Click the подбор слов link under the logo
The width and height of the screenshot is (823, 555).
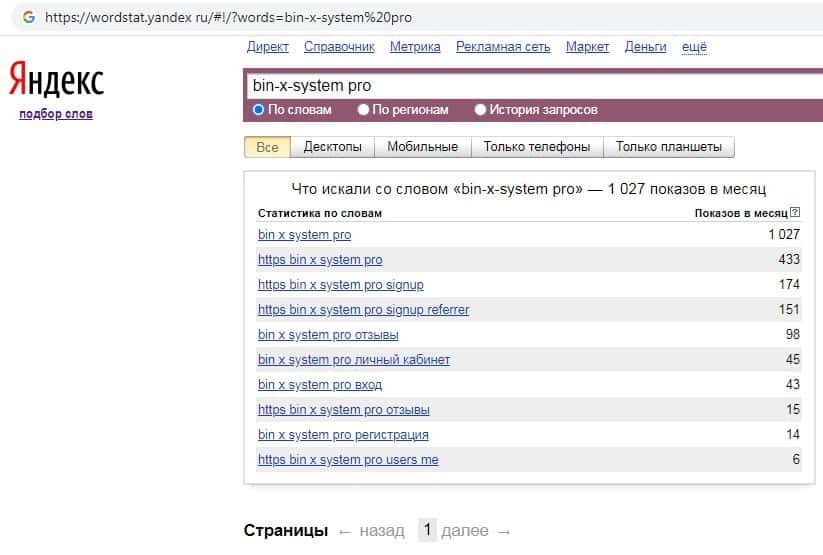[x=56, y=114]
